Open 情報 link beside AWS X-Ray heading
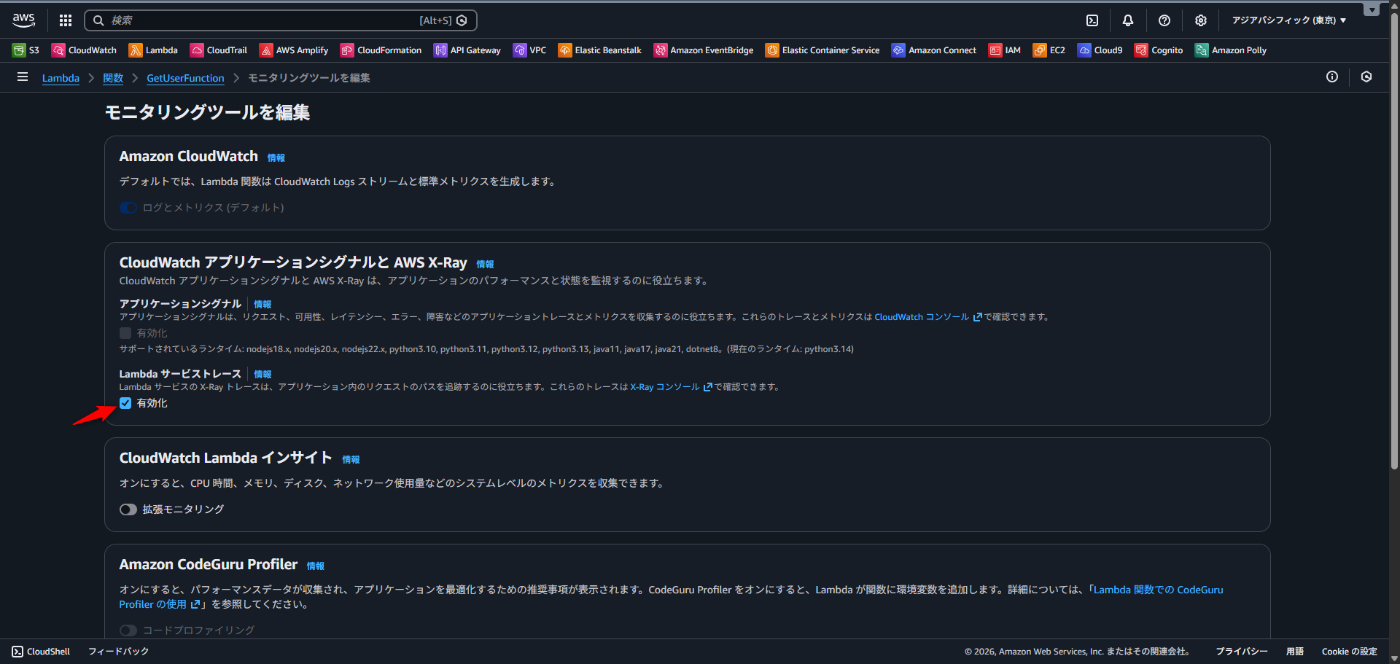The height and width of the screenshot is (664, 1400). (485, 264)
